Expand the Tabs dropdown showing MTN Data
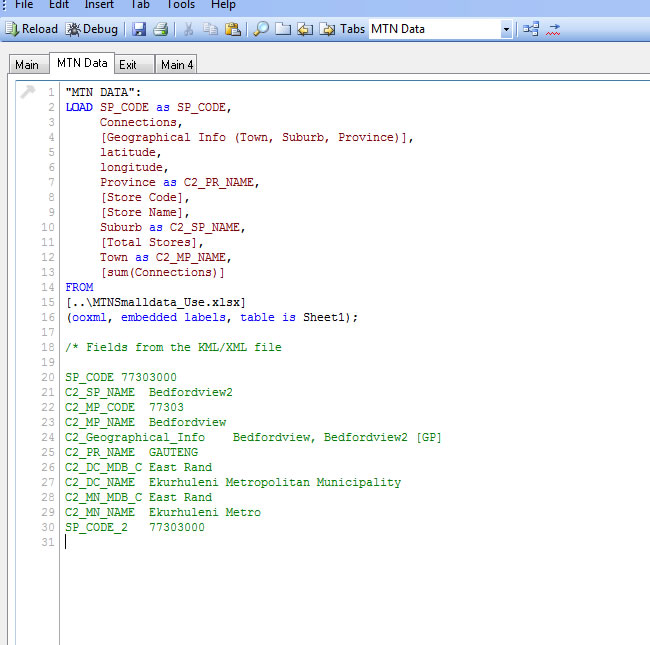Screen dimensions: 650x645 click(x=506, y=29)
